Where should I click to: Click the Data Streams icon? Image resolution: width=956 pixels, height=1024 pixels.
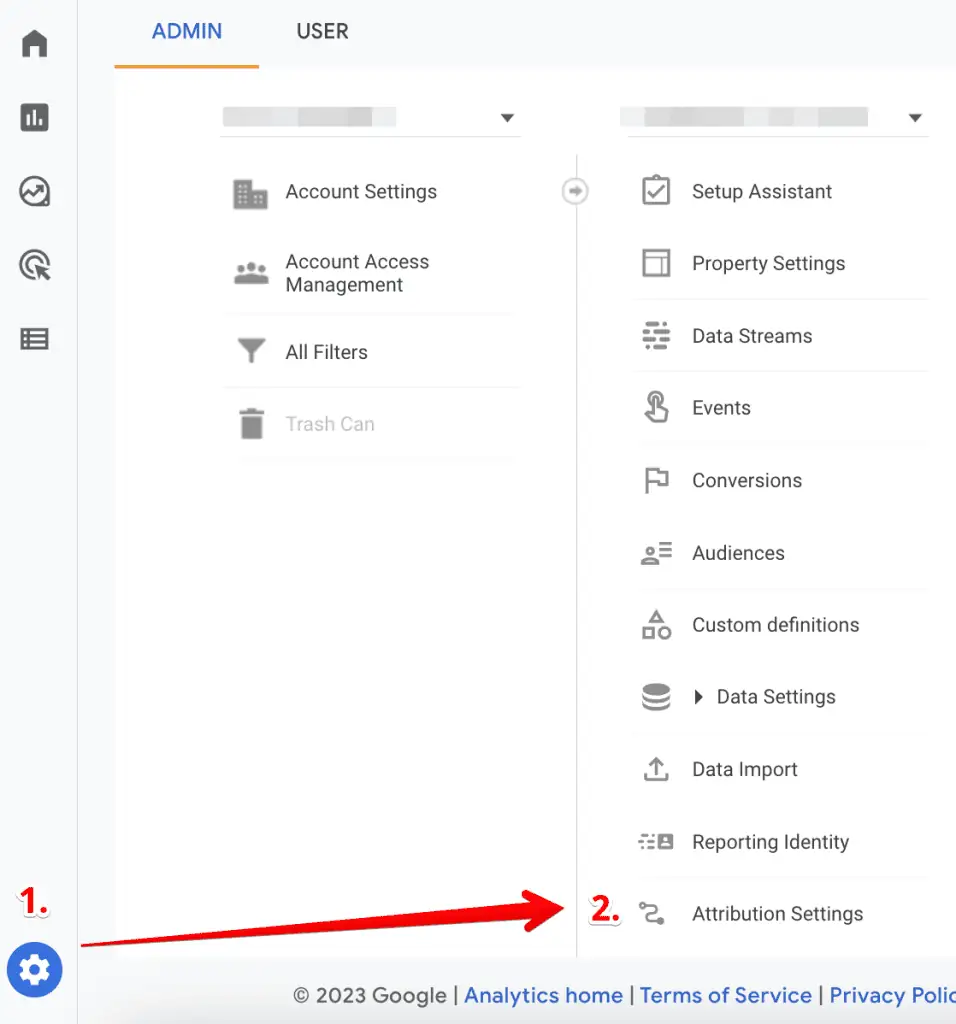pos(656,335)
